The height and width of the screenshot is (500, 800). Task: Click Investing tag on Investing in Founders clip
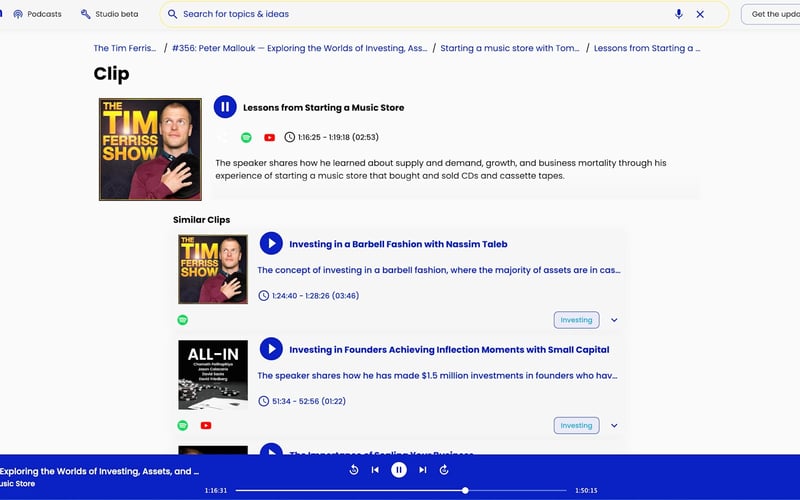point(577,426)
